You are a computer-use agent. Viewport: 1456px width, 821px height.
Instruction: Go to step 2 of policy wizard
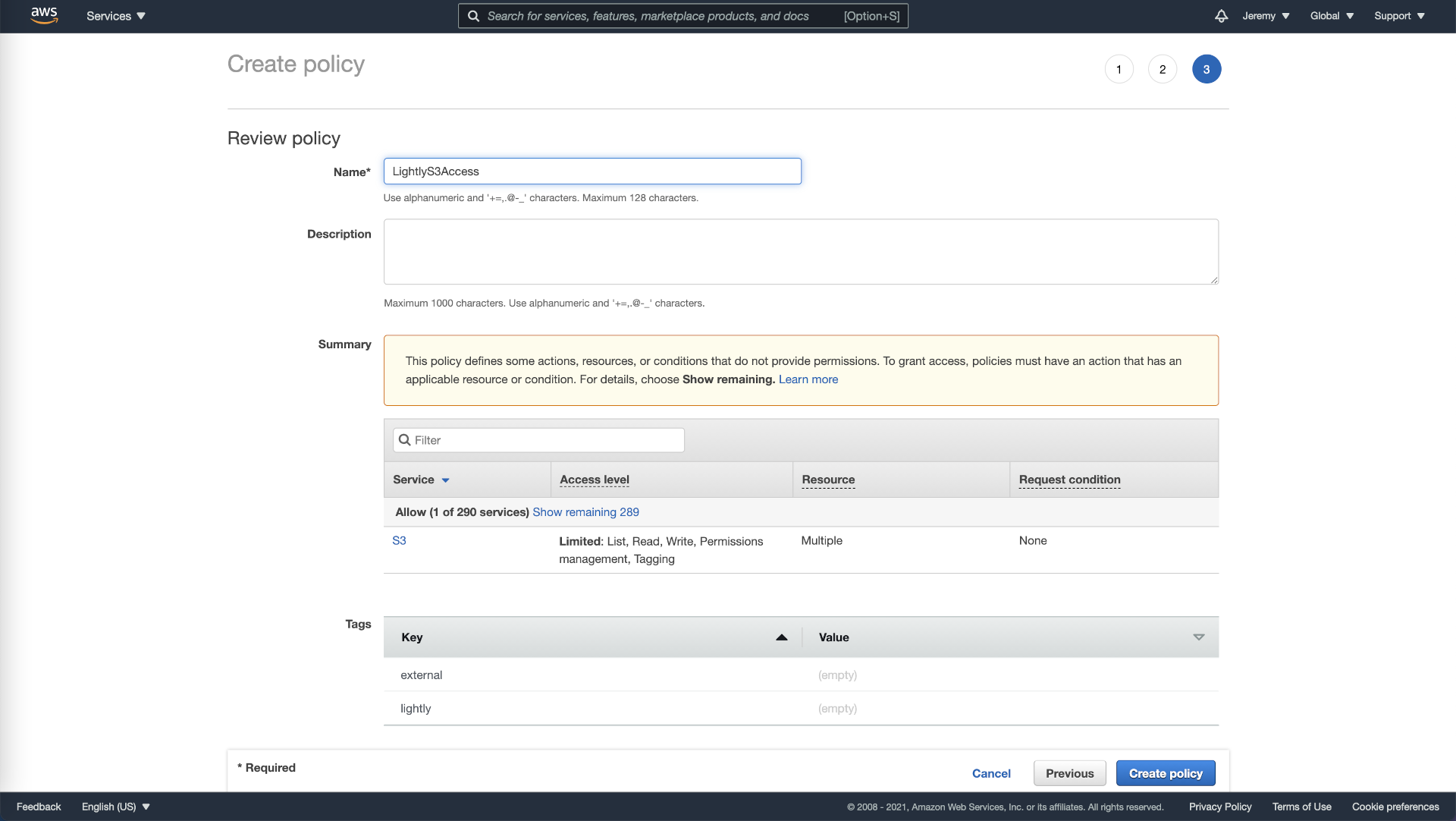(x=1163, y=69)
